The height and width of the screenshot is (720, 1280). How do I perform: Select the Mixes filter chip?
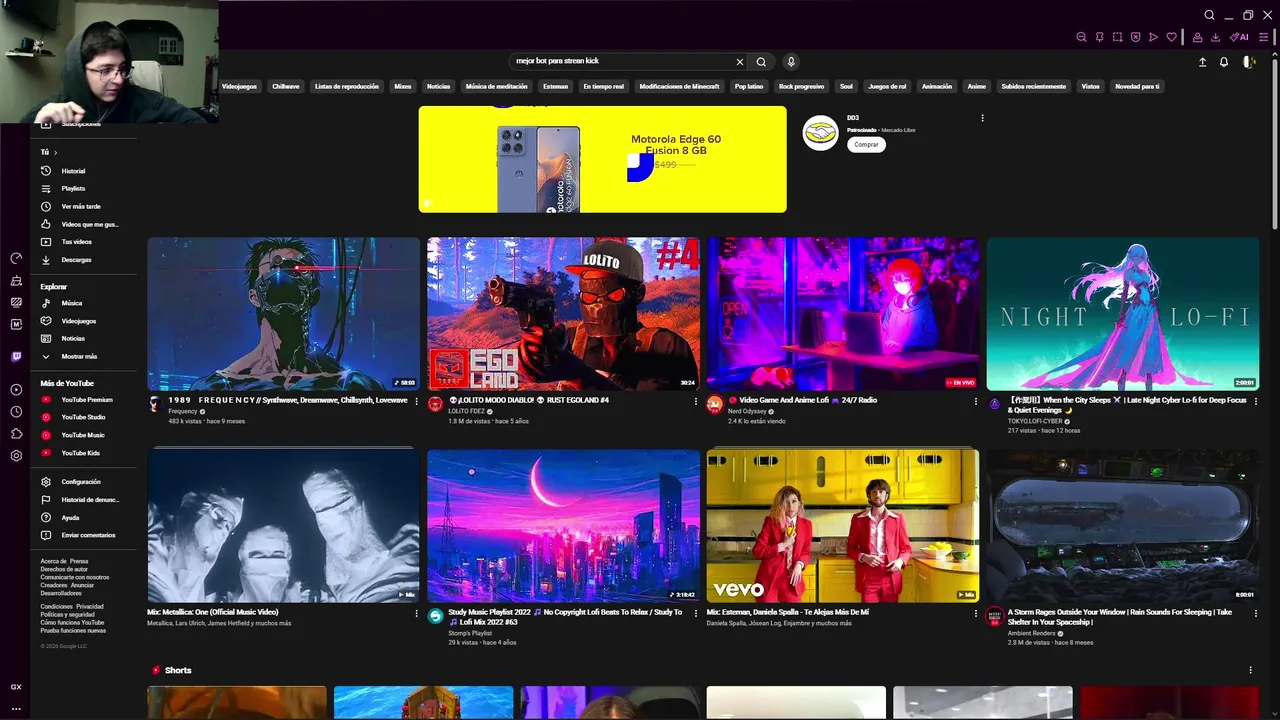[403, 86]
